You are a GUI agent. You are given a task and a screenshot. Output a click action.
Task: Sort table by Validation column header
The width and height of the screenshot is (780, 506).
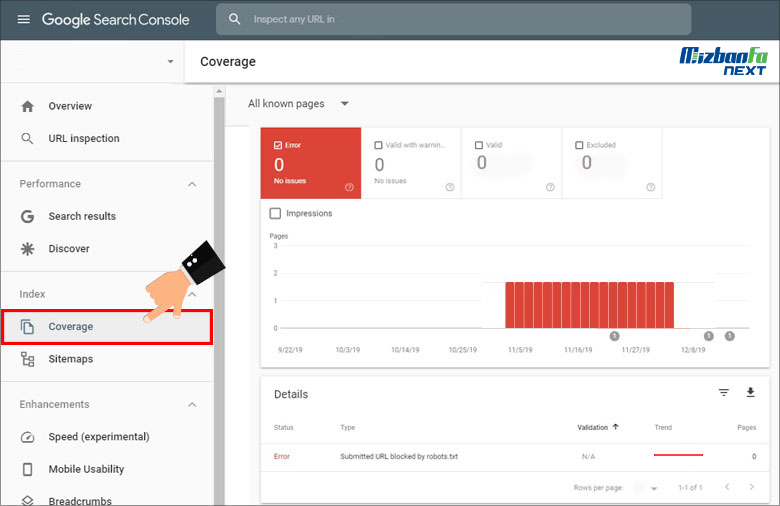point(598,427)
